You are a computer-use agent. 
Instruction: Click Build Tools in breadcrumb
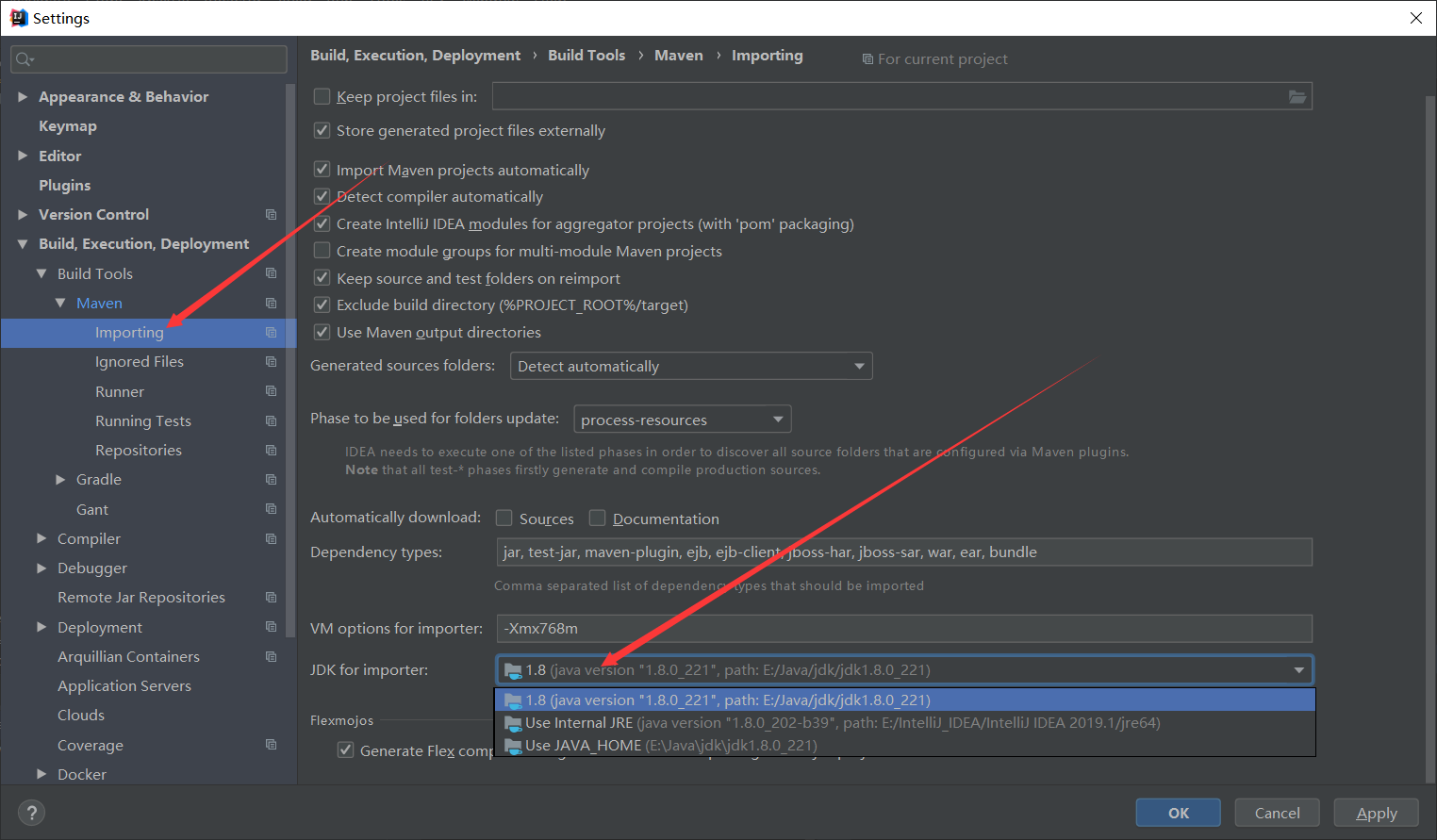(x=586, y=56)
